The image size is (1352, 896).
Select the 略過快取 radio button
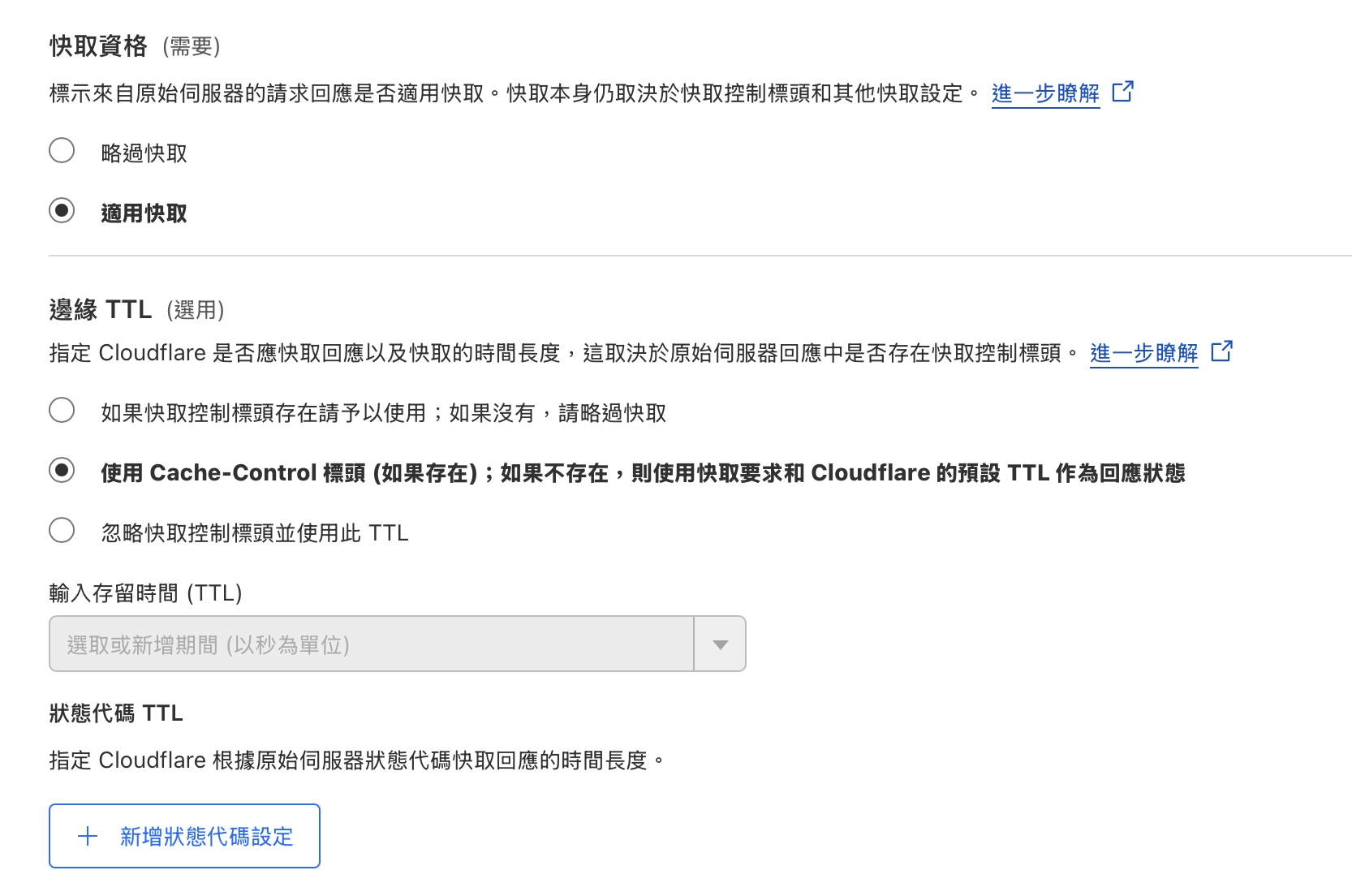pos(62,151)
